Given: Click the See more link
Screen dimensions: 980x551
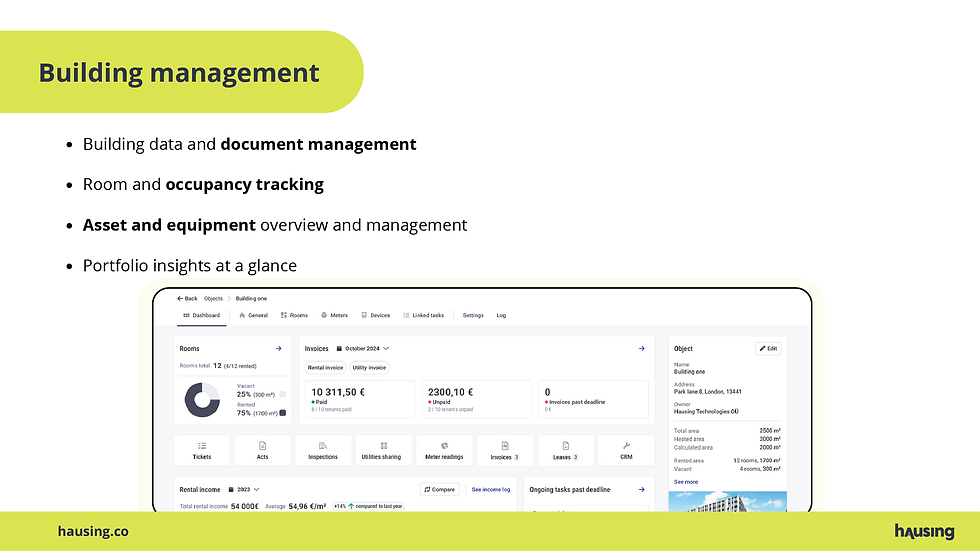Looking at the screenshot, I should click(x=686, y=482).
